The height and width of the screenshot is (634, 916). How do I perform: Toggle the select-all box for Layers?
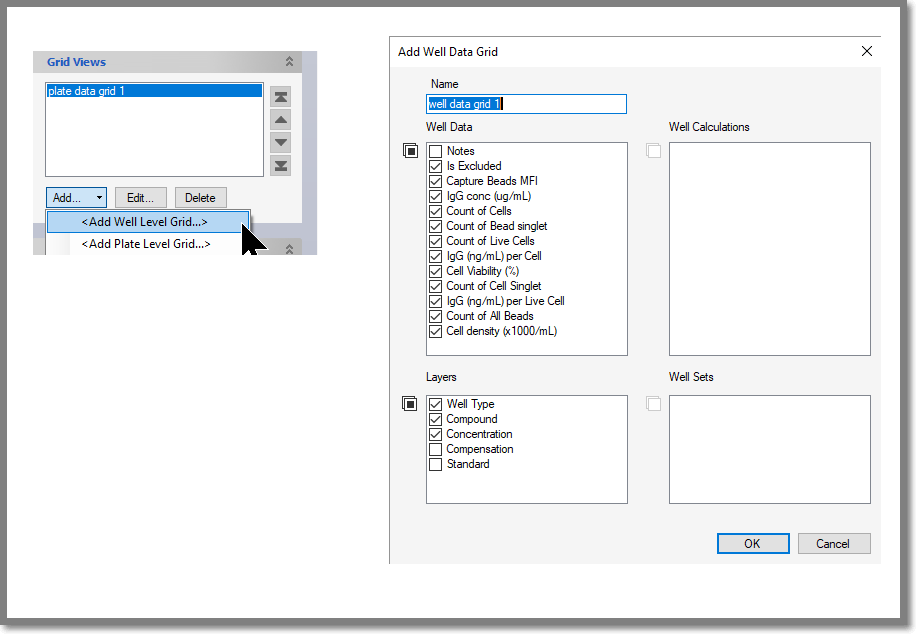click(x=410, y=404)
